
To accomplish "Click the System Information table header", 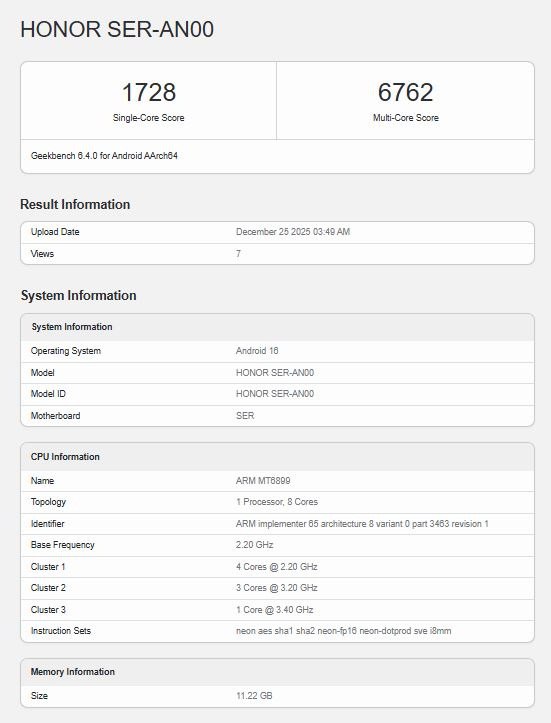I will click(72, 327).
